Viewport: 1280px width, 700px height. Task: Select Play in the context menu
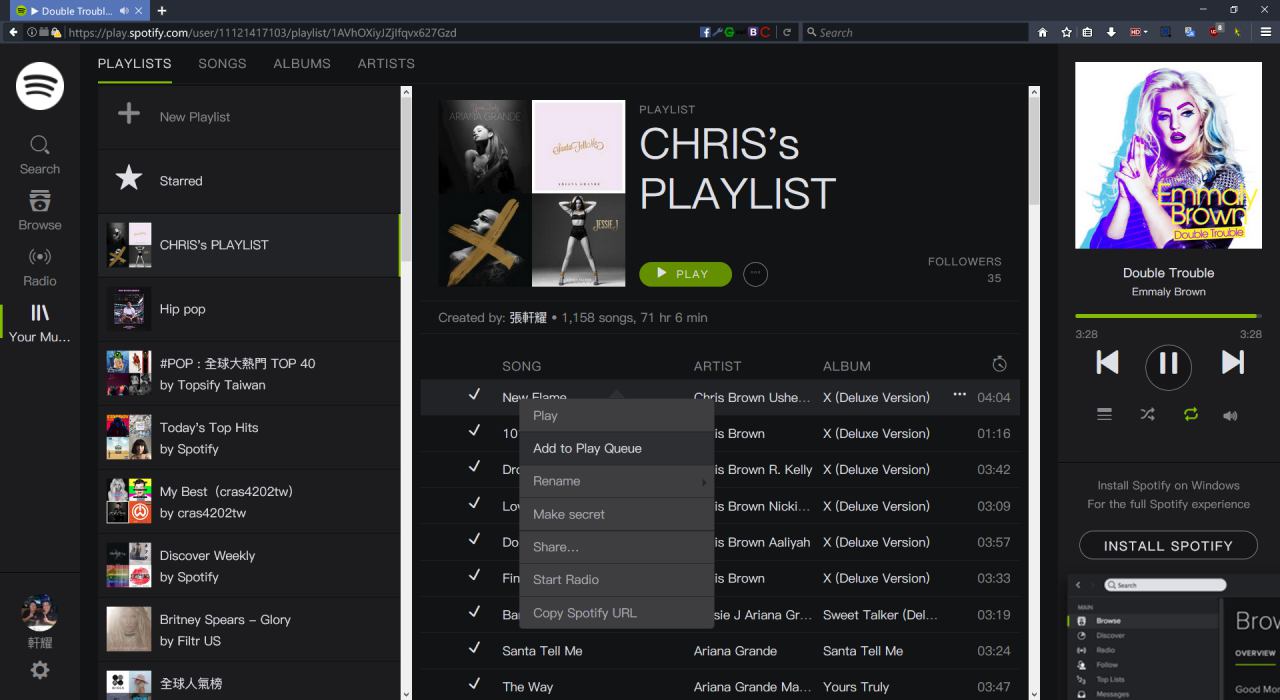point(617,415)
